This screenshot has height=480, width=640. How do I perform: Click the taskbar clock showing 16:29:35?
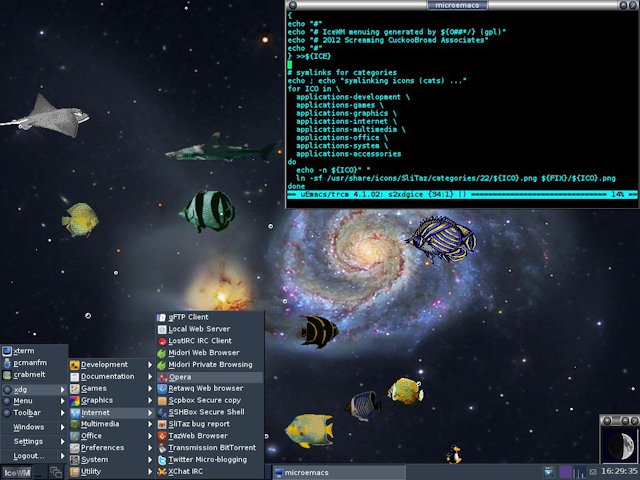pos(619,471)
